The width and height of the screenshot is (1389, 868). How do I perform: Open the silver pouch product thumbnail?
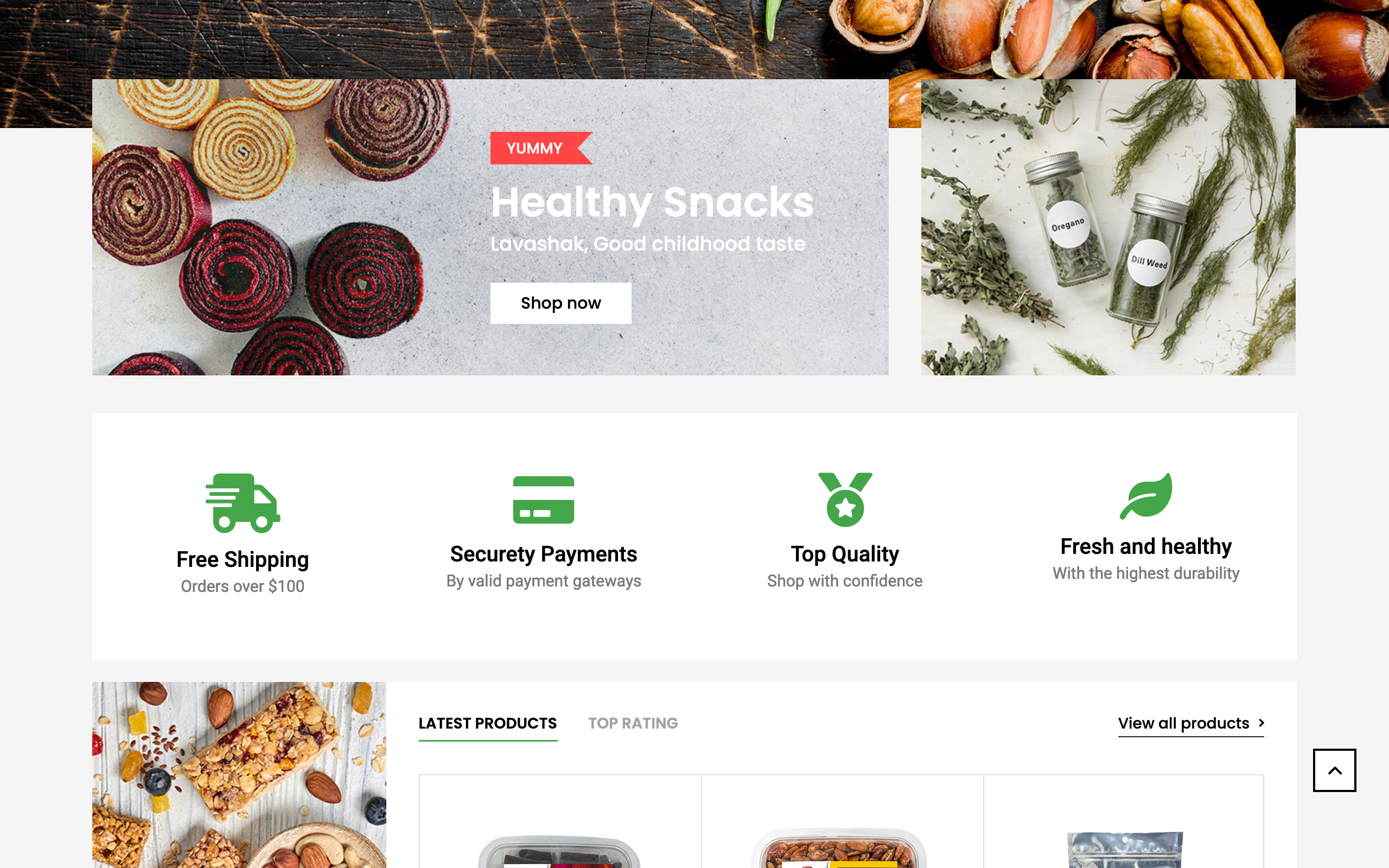1124,848
